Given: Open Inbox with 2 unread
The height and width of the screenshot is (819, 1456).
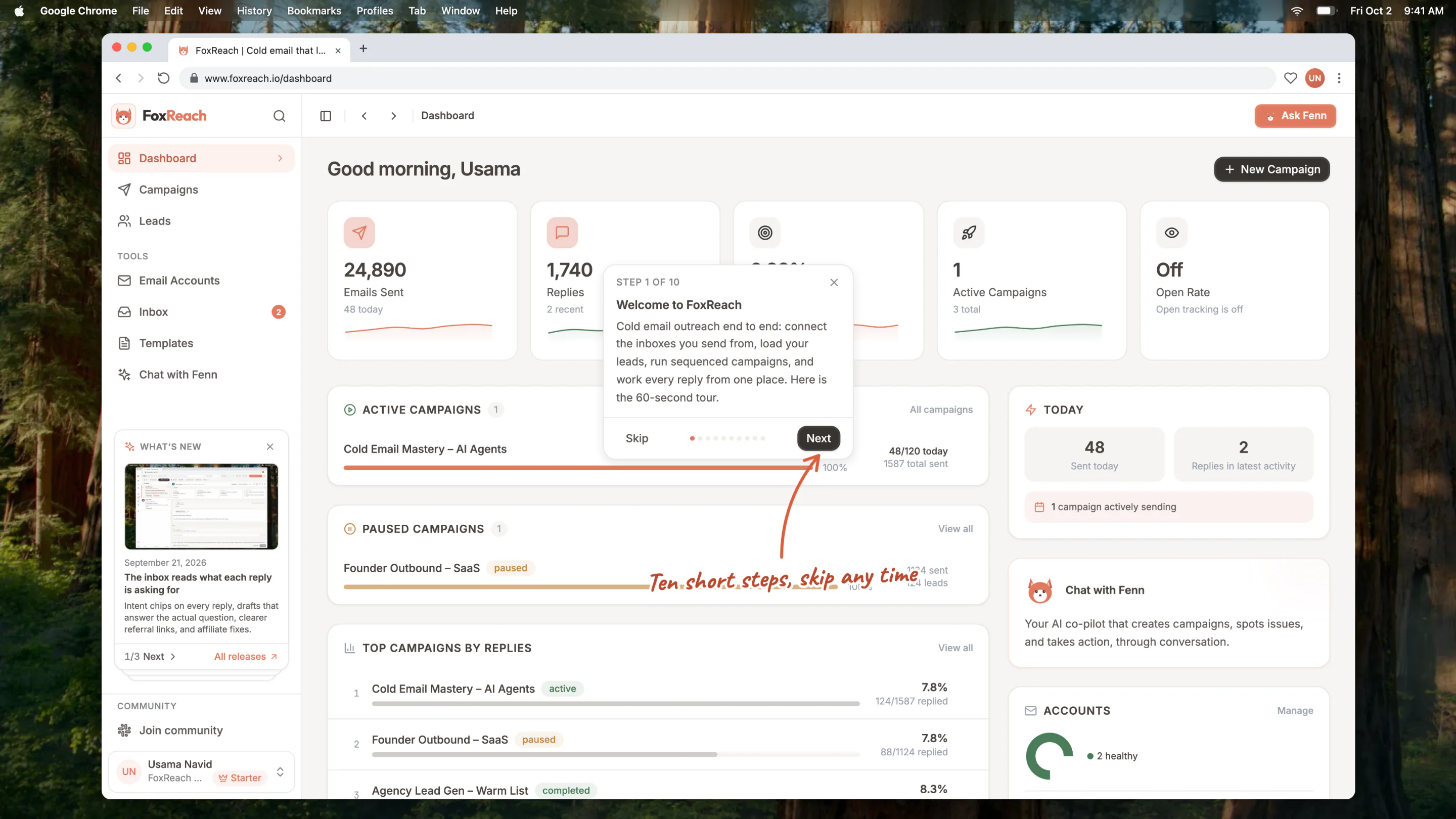Looking at the screenshot, I should click(201, 312).
